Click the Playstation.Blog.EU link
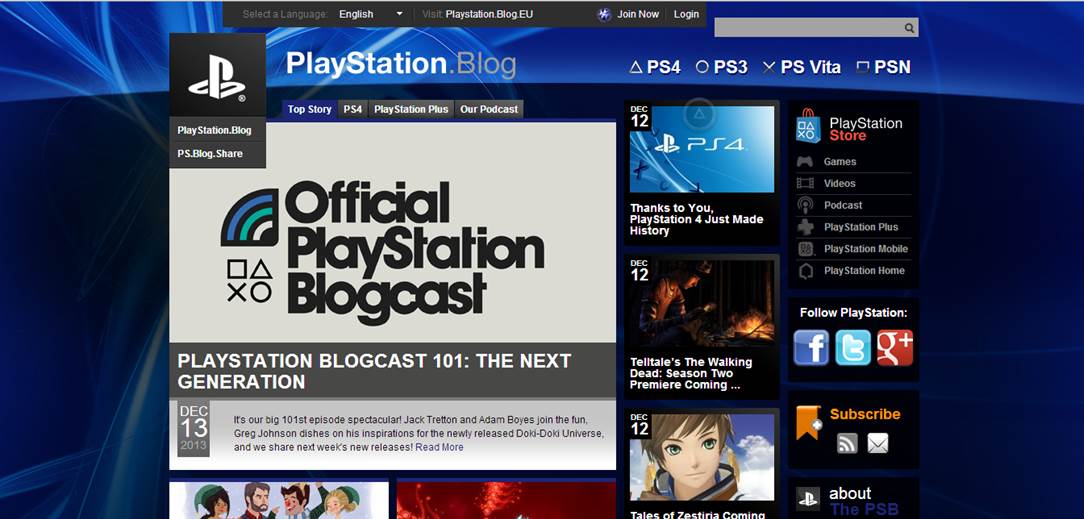Viewport: 1084px width, 519px height. 489,14
